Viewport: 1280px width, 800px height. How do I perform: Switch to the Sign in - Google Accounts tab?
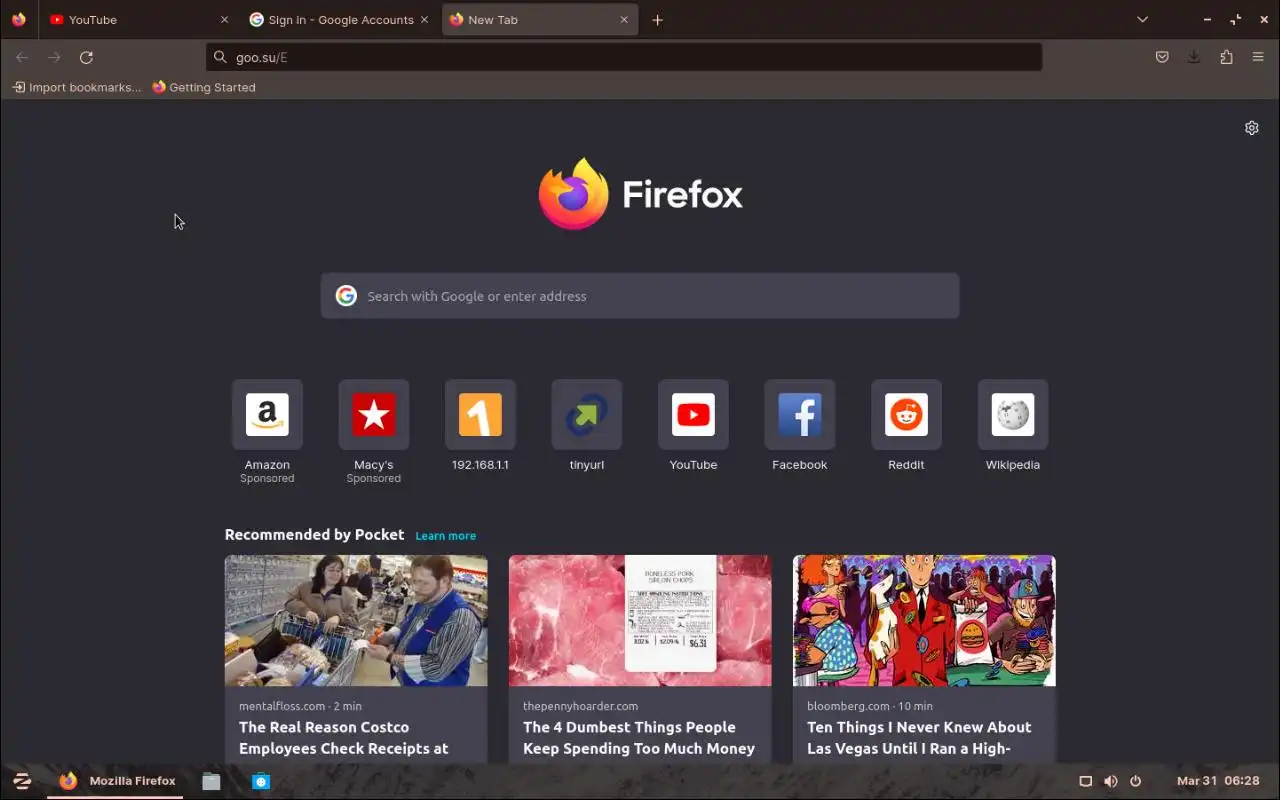[339, 20]
